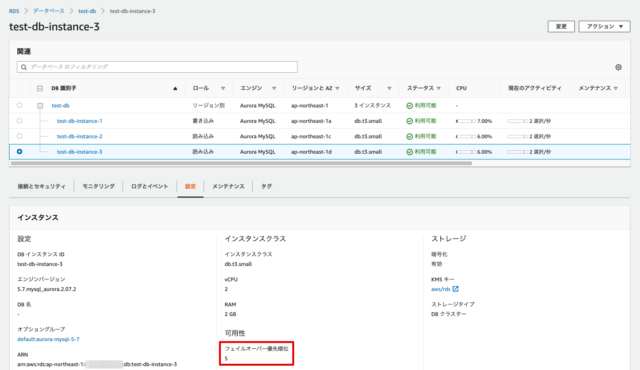Select the test-db-instance-3 radio button

[x=20, y=151]
